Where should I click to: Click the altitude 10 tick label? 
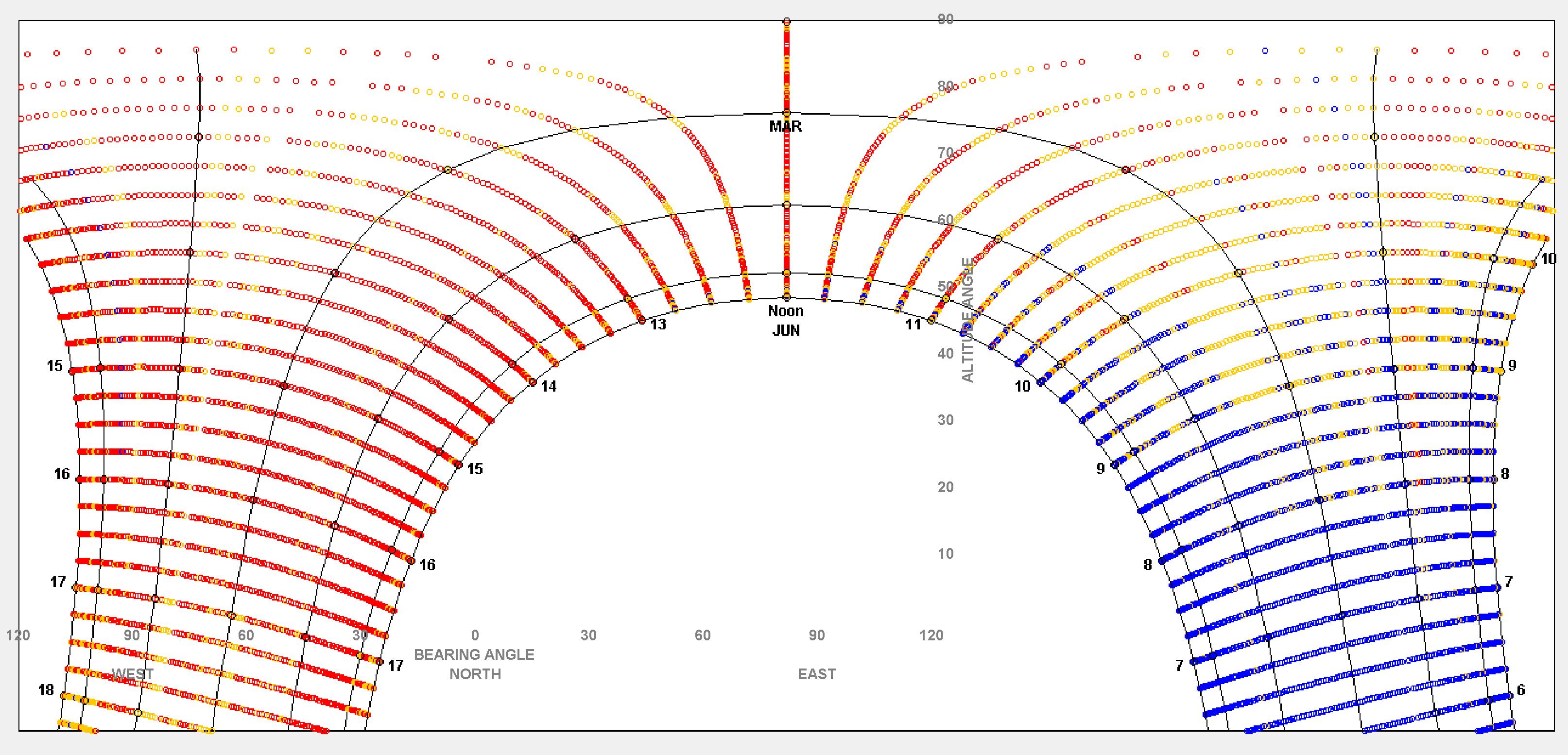point(945,554)
